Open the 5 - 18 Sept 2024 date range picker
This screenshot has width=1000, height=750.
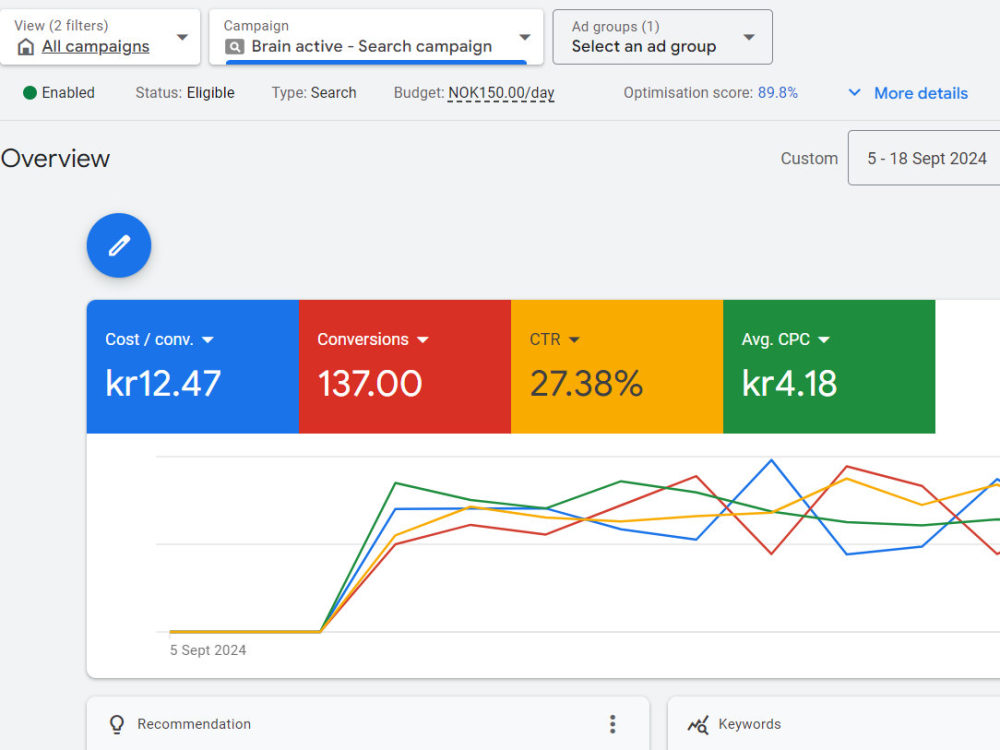click(926, 158)
